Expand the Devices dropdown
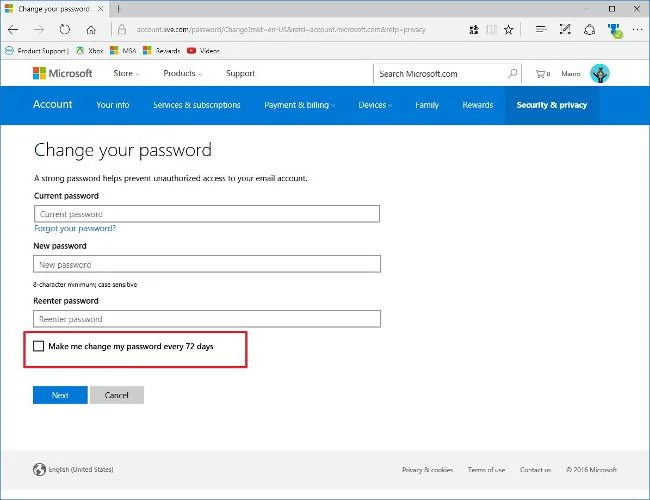Image resolution: width=650 pixels, height=500 pixels. click(375, 105)
